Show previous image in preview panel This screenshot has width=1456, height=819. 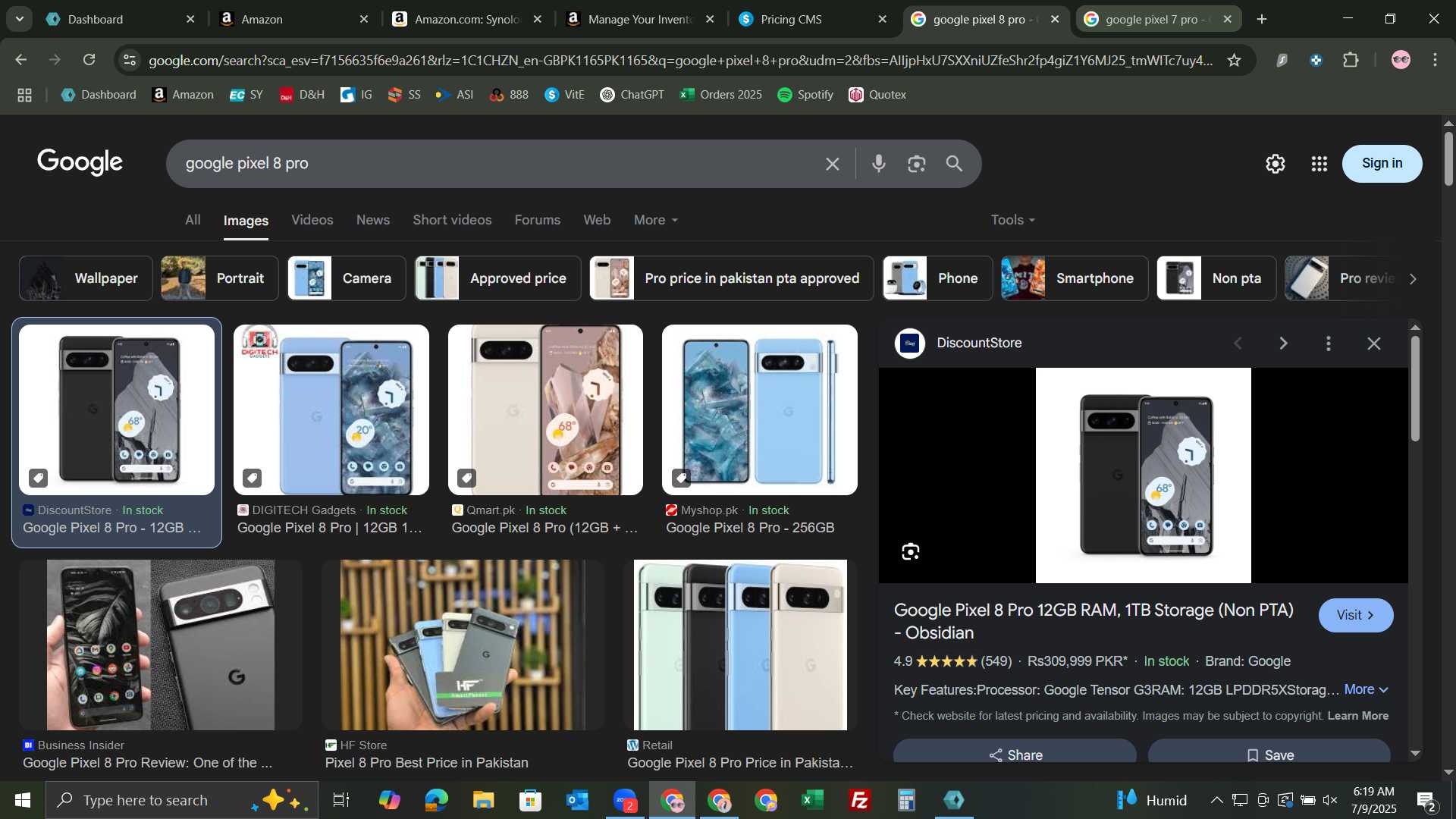pyautogui.click(x=1238, y=344)
